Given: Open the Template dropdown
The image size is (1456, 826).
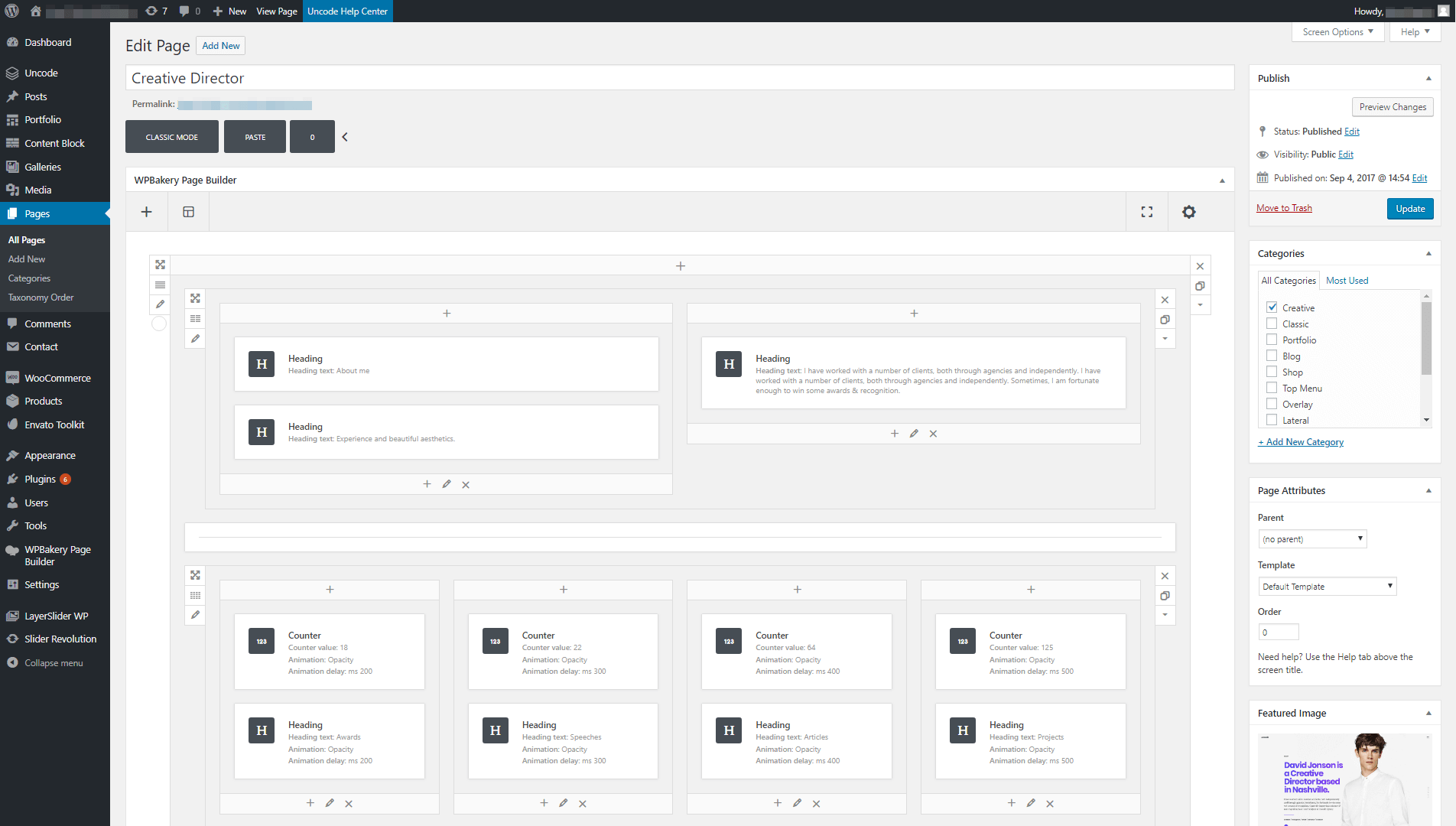Looking at the screenshot, I should point(1327,587).
